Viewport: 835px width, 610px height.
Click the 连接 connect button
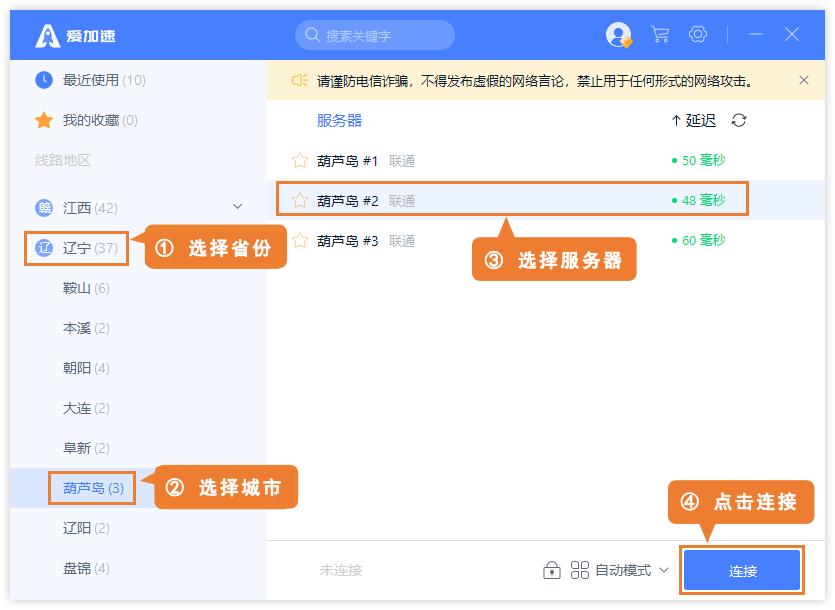(742, 571)
